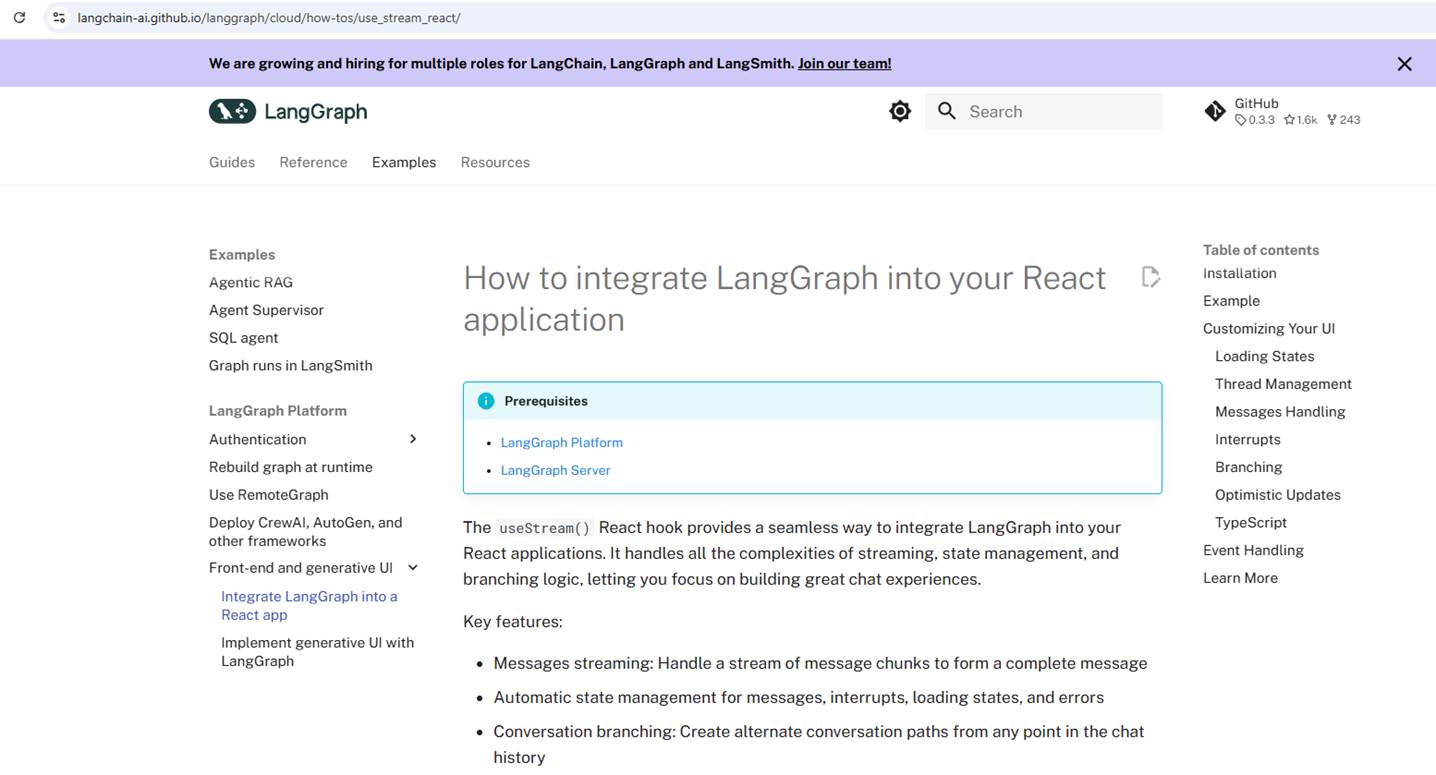Toggle the light/dark theme icon
Screen dimensions: 1436x775
(900, 111)
